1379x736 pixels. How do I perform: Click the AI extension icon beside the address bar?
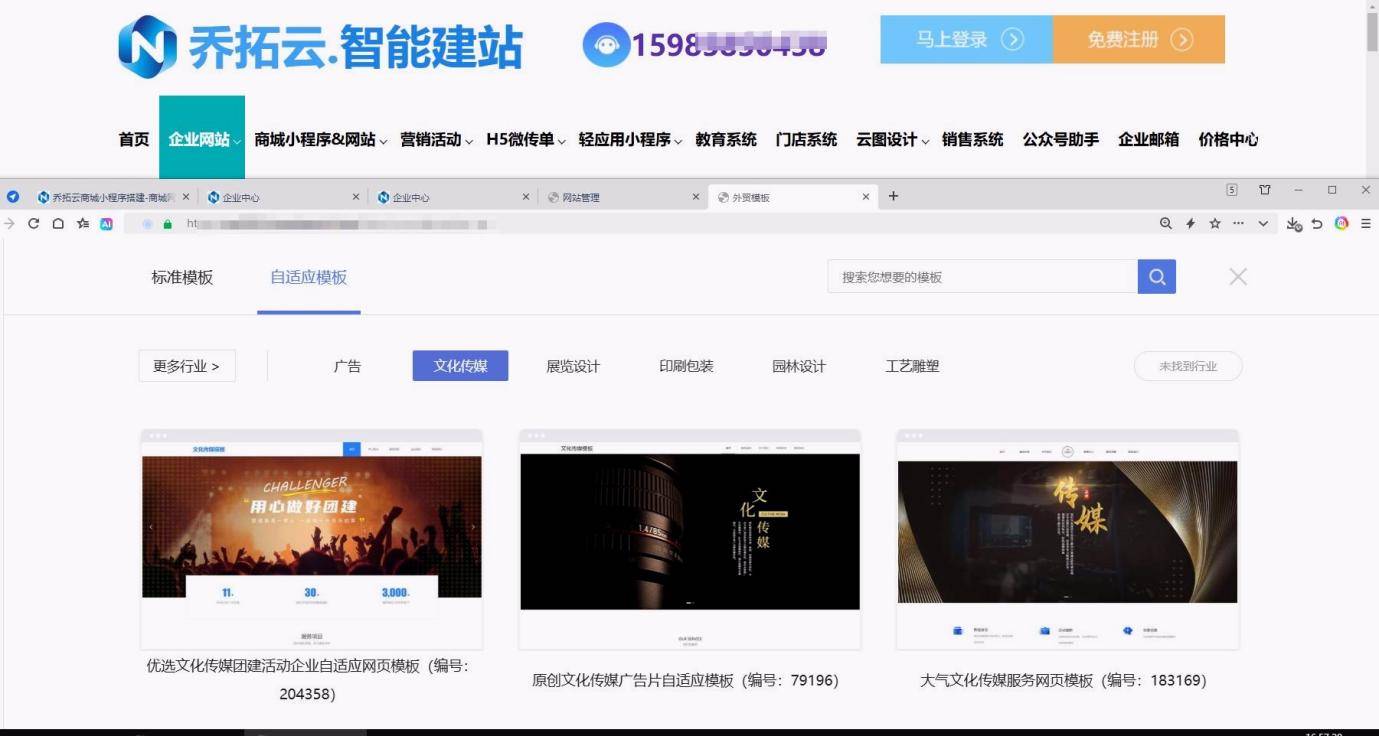click(x=107, y=223)
